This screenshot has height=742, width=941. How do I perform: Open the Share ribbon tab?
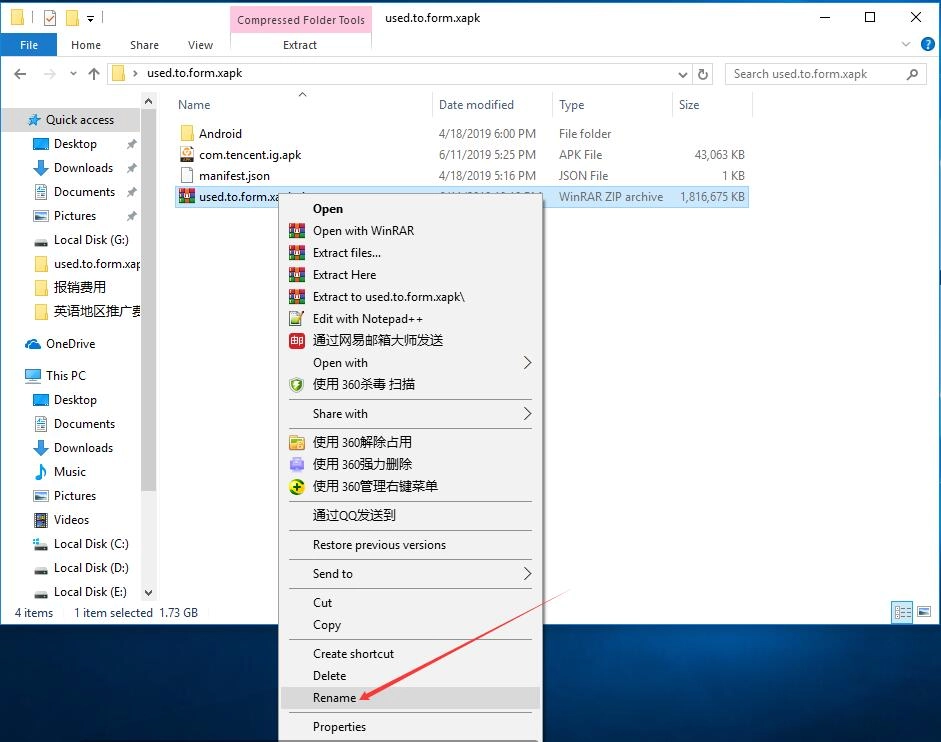[144, 45]
